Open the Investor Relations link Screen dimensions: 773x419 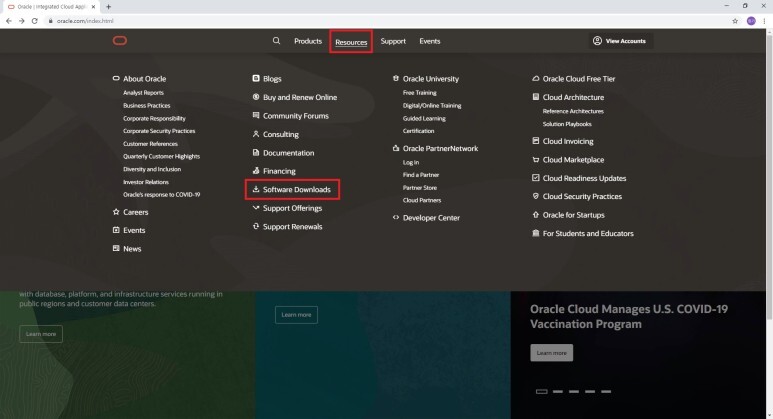[146, 182]
